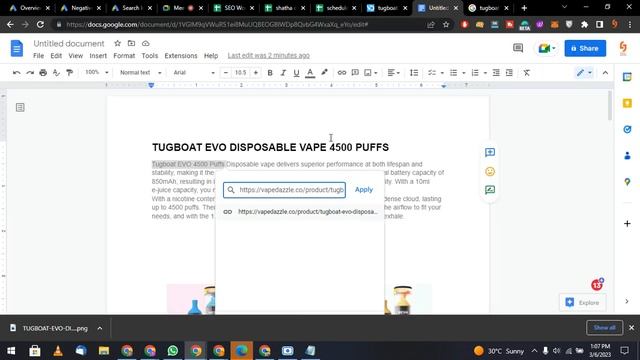
Task: Toggle italic formatting
Action: (283, 73)
